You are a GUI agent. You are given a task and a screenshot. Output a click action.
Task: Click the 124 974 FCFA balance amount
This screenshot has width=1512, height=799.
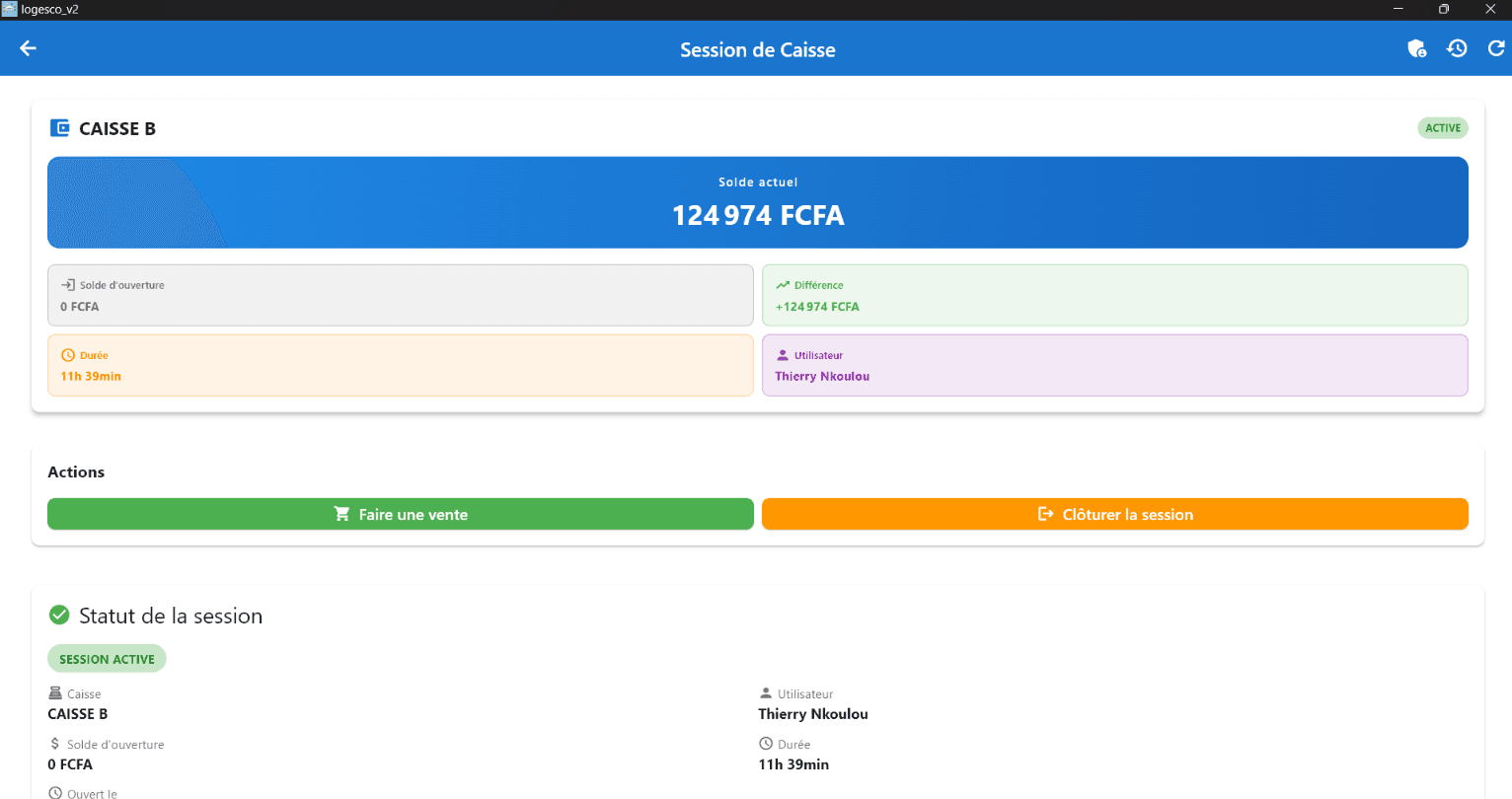tap(758, 215)
